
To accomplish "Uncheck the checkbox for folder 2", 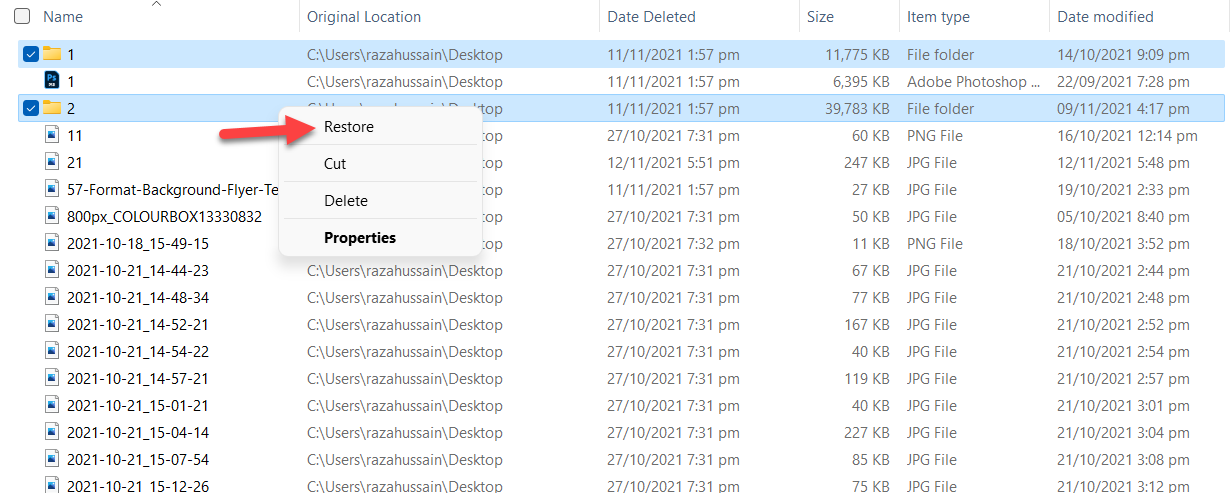I will [x=30, y=108].
